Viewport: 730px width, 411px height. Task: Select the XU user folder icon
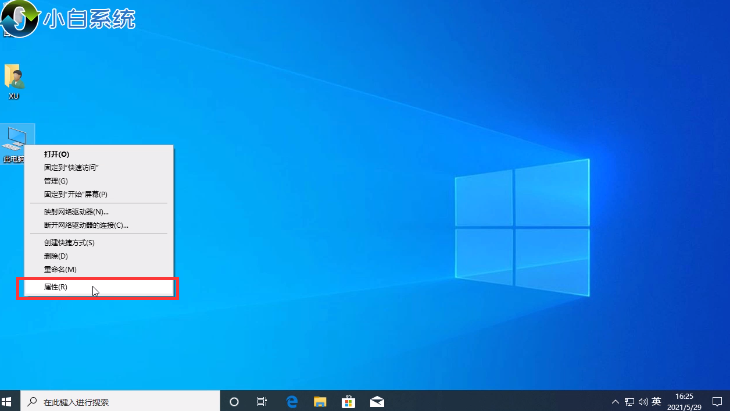tap(14, 82)
